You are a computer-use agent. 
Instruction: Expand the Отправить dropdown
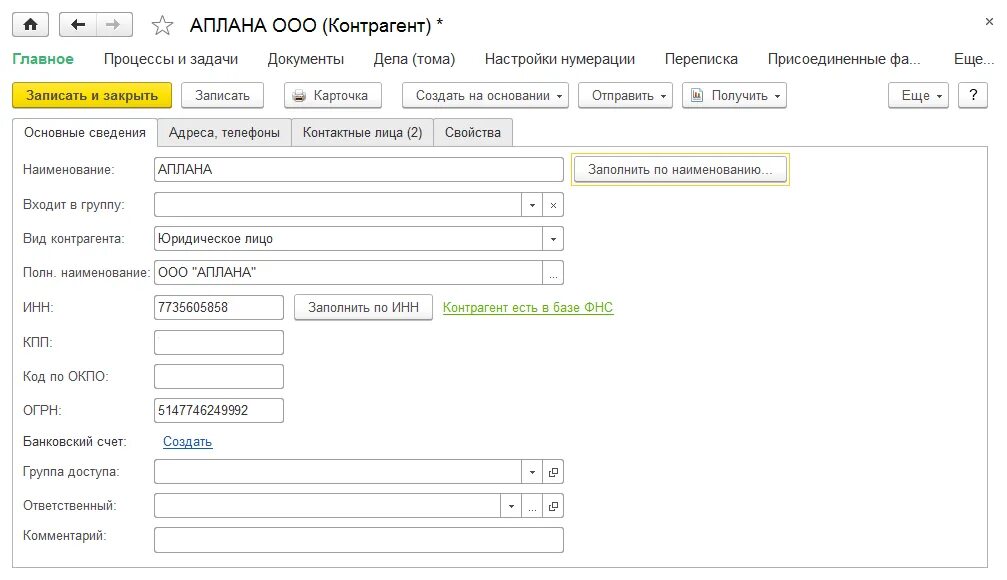pyautogui.click(x=625, y=95)
